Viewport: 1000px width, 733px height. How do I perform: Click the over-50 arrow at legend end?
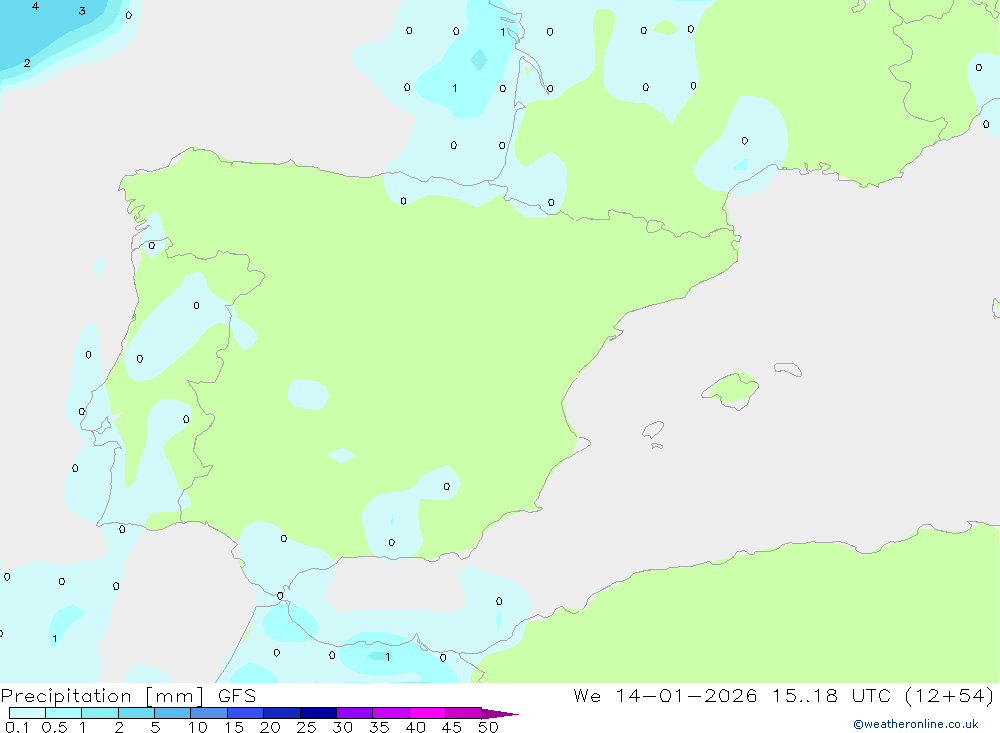coord(499,714)
